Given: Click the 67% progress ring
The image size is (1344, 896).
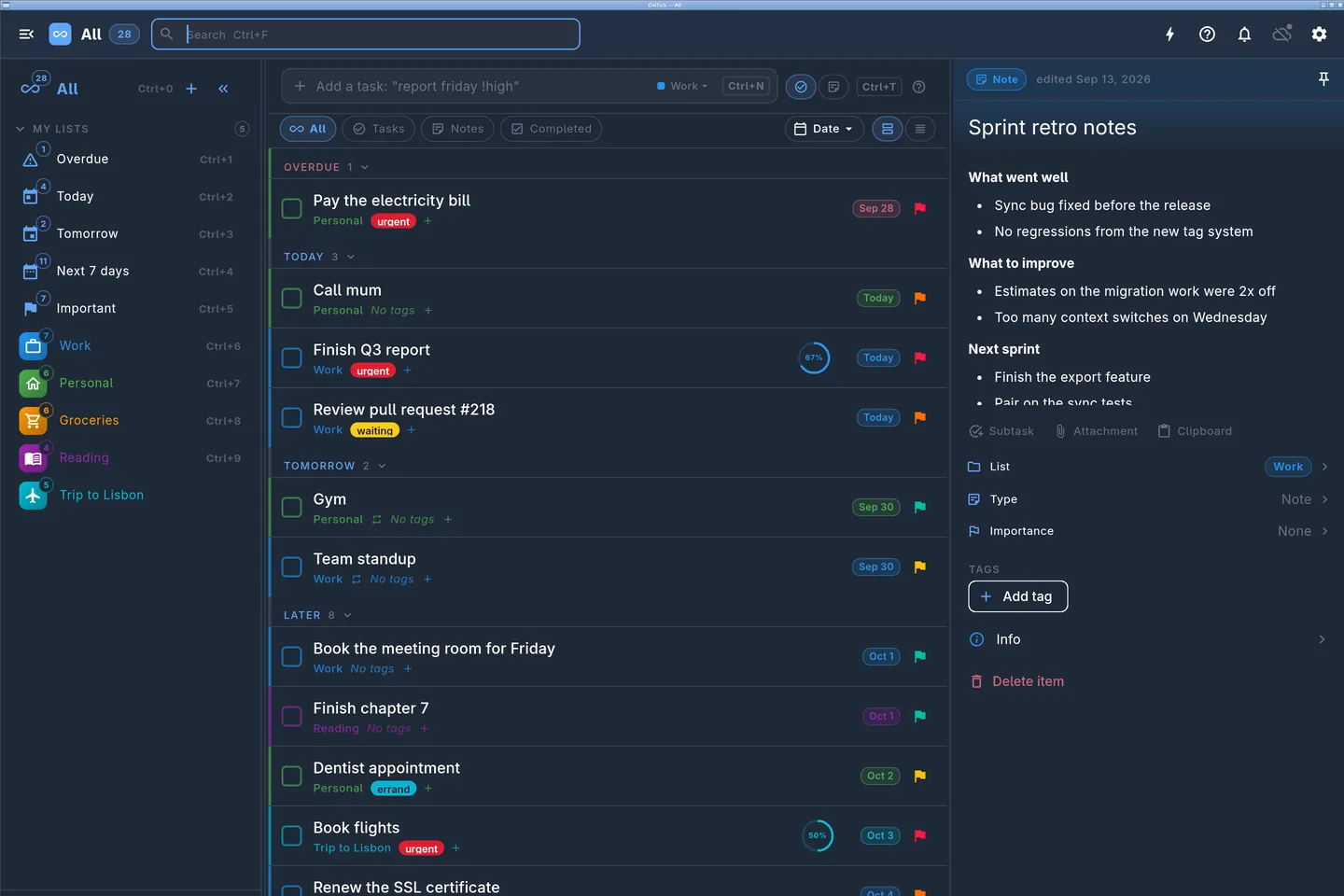Looking at the screenshot, I should click(x=814, y=357).
